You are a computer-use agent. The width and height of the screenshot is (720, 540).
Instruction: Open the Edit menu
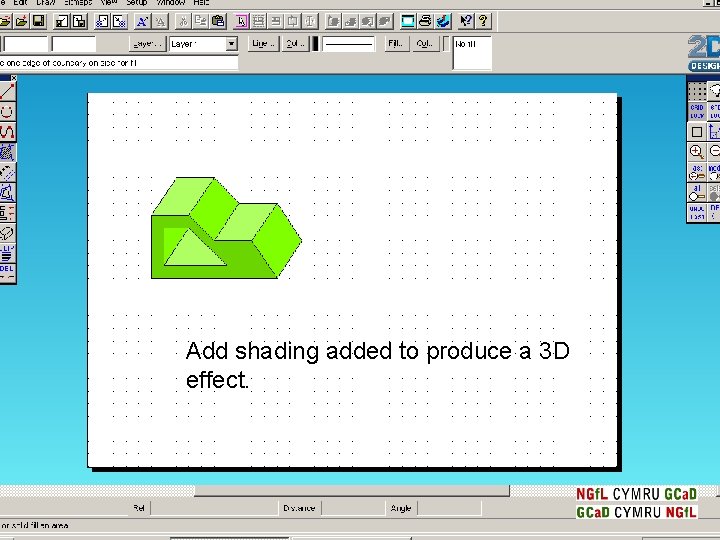coord(20,2)
